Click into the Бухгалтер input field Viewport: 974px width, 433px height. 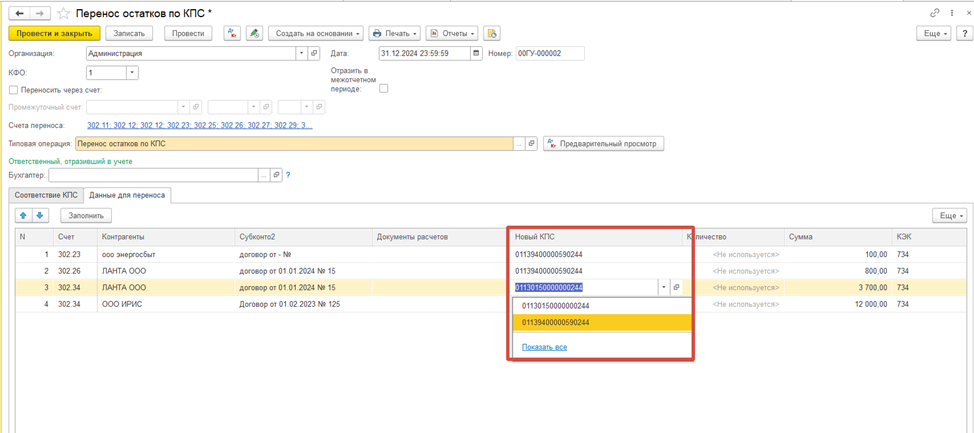point(153,175)
